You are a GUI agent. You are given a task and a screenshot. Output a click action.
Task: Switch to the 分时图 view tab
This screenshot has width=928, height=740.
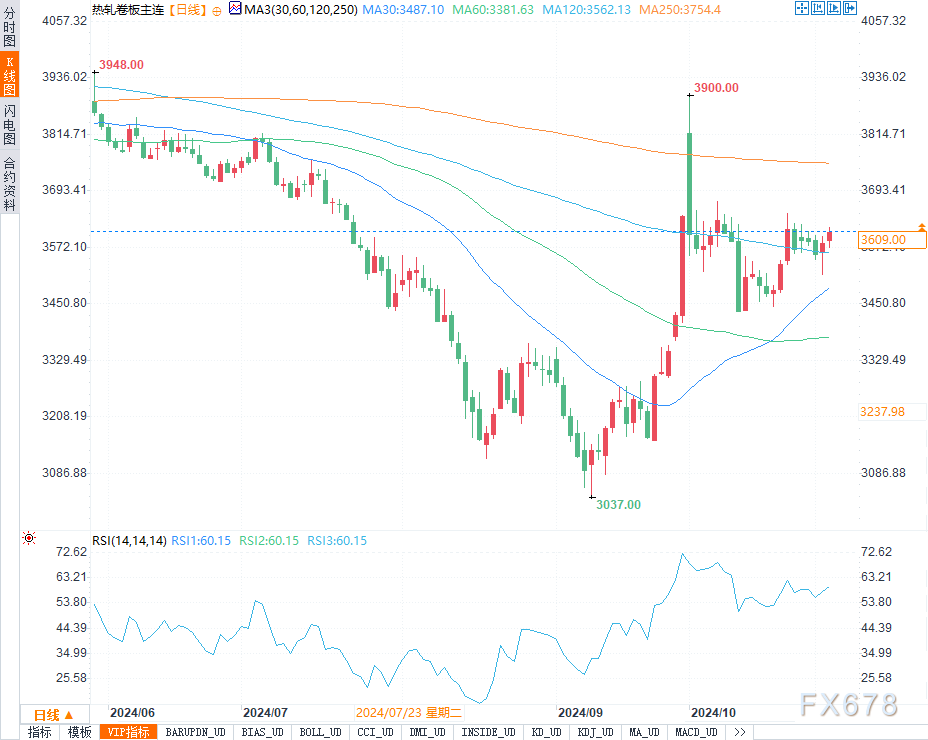9,28
